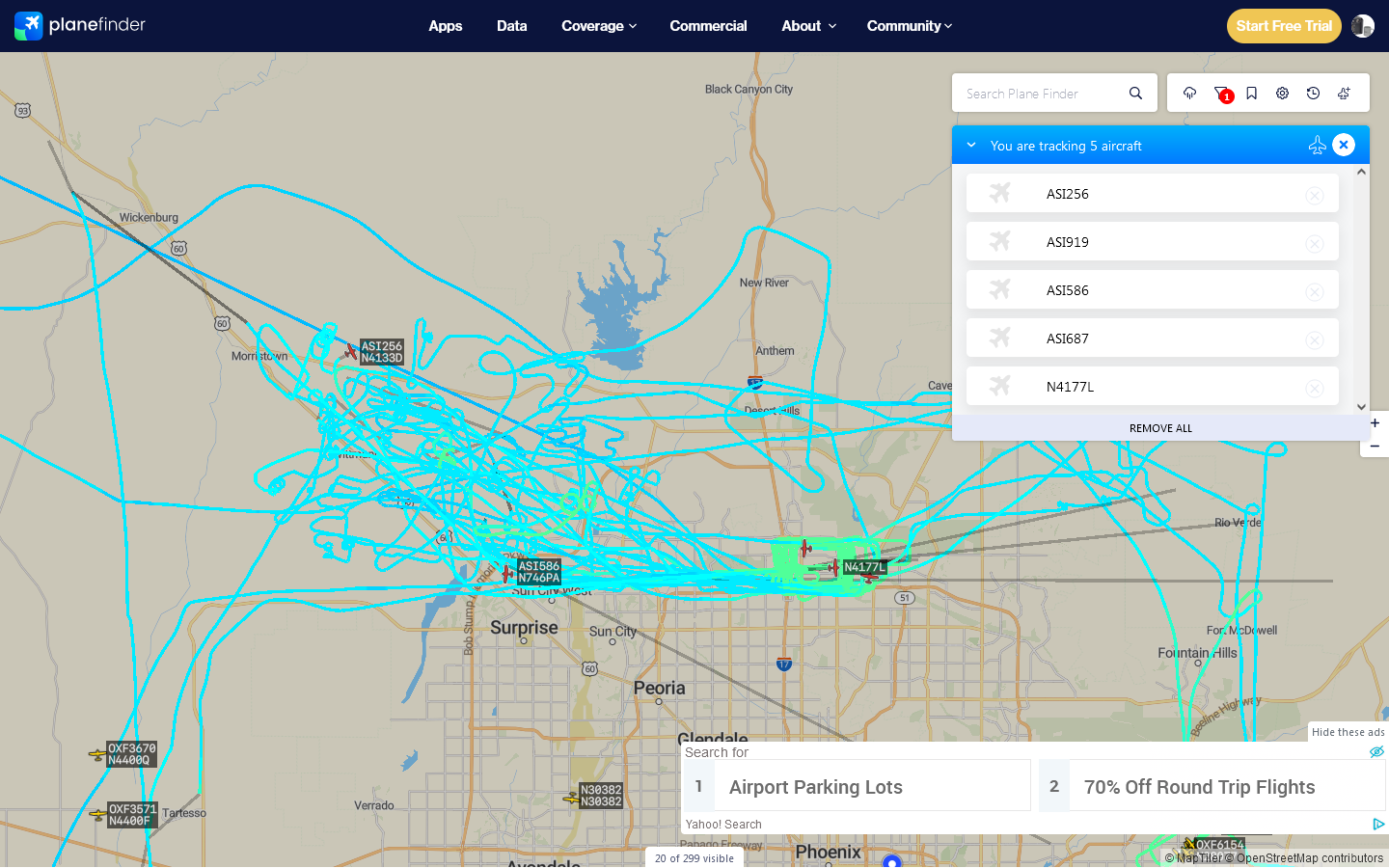The image size is (1389, 868).
Task: Click the search magnifier icon
Action: tap(1135, 94)
